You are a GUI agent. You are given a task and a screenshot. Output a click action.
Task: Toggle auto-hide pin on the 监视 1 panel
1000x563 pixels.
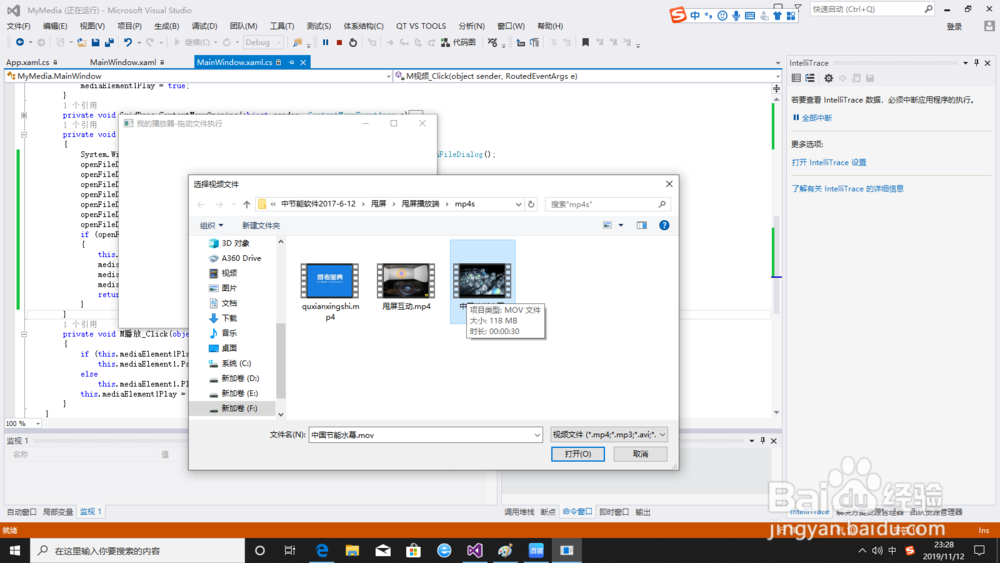pyautogui.click(x=763, y=441)
